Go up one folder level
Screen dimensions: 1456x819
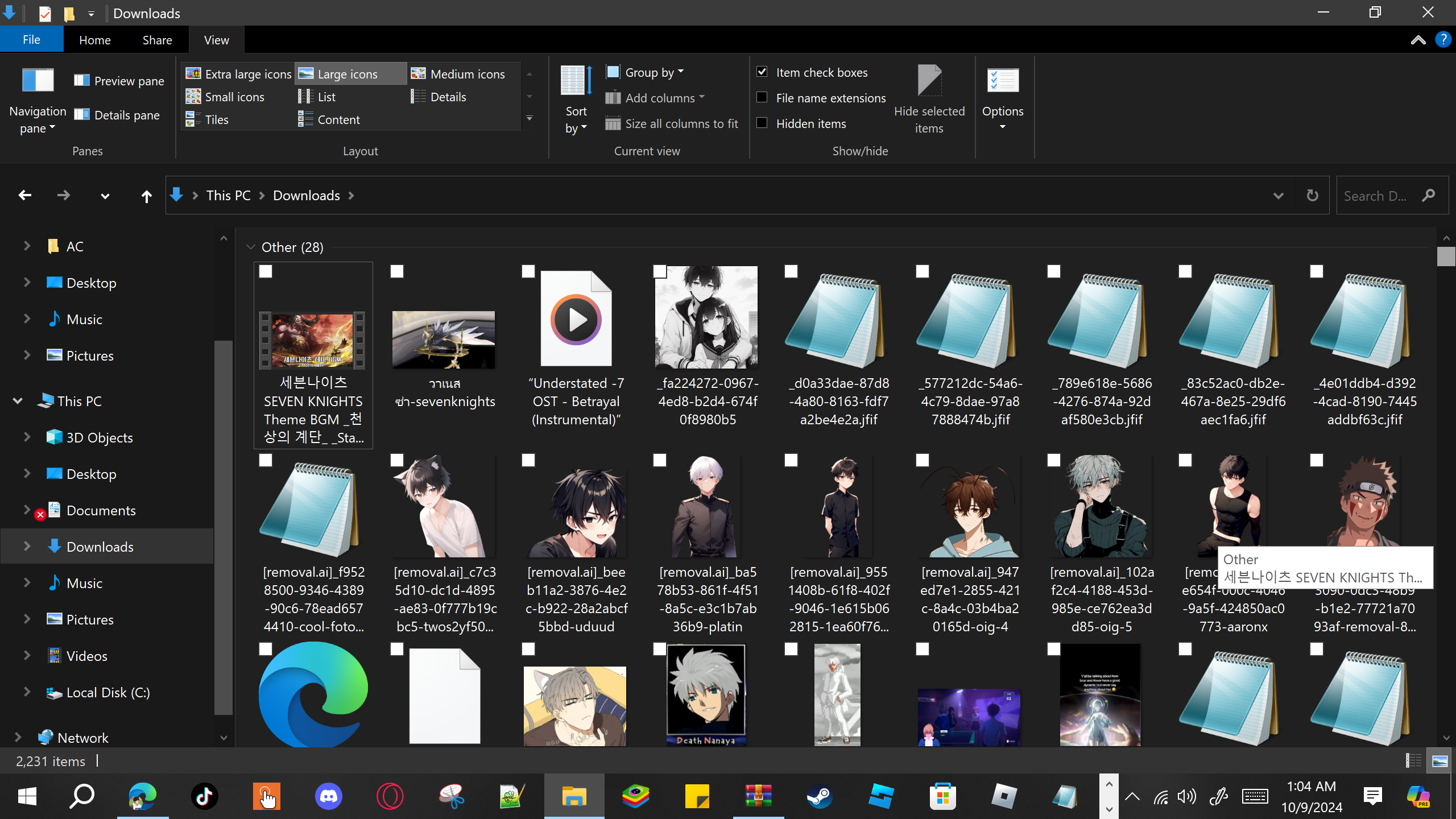click(x=146, y=196)
